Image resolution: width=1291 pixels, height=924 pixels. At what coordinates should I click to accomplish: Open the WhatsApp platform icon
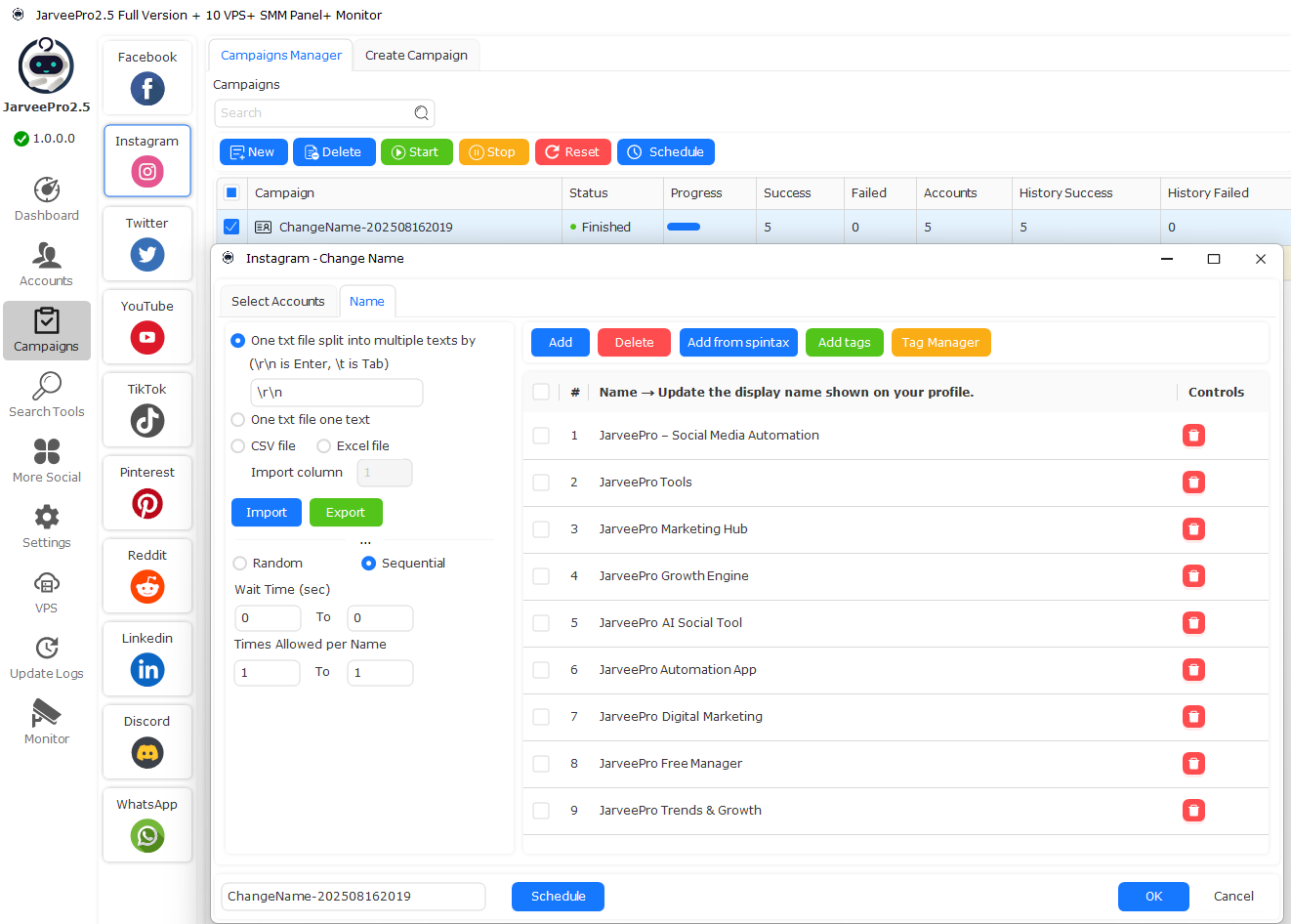147,836
